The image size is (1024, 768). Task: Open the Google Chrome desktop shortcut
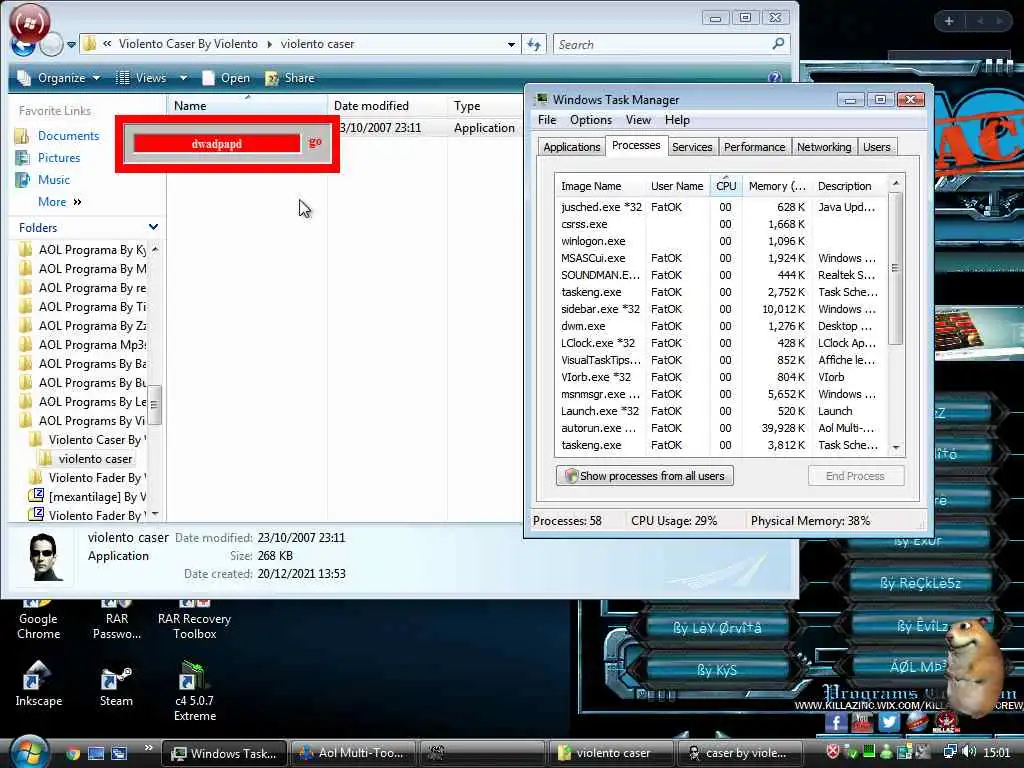(x=39, y=620)
